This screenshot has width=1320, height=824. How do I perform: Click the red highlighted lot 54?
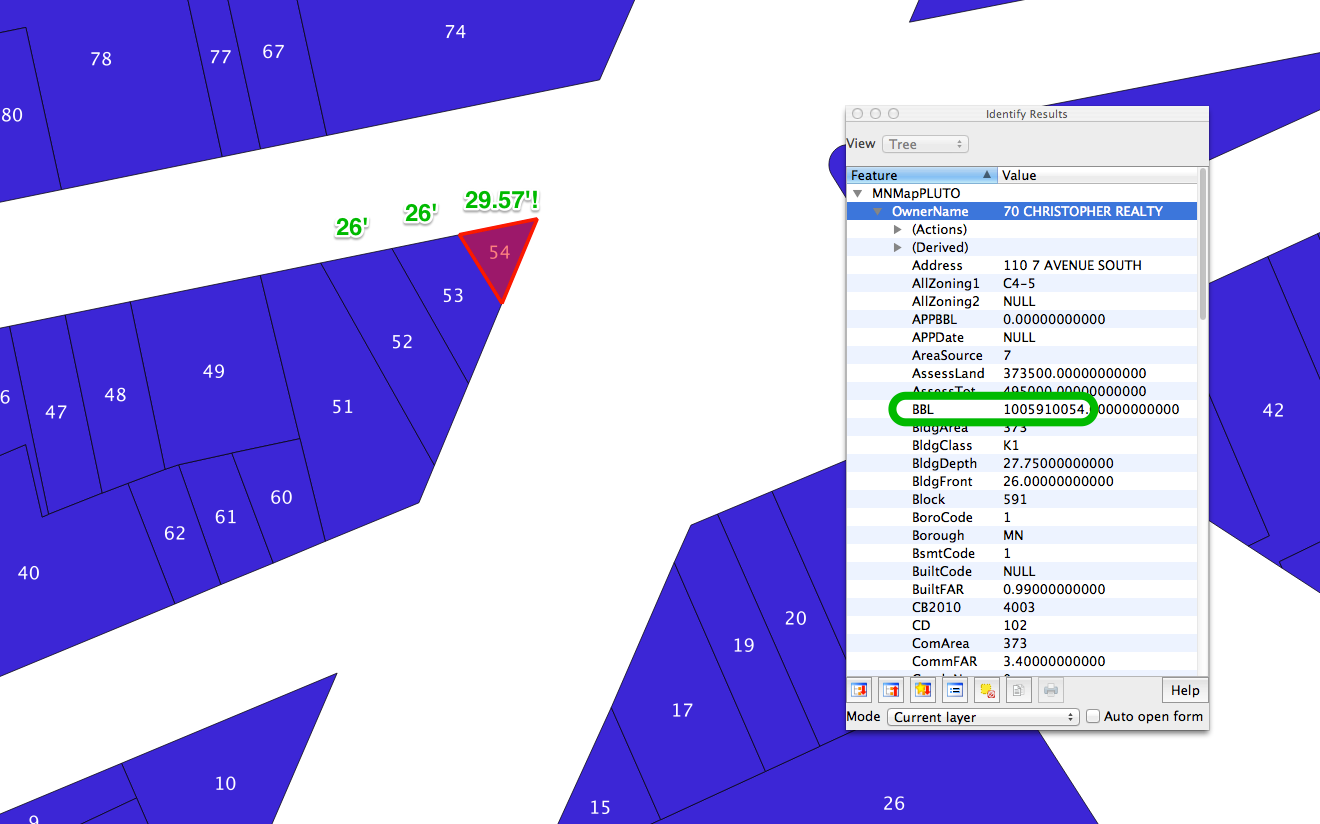[499, 252]
